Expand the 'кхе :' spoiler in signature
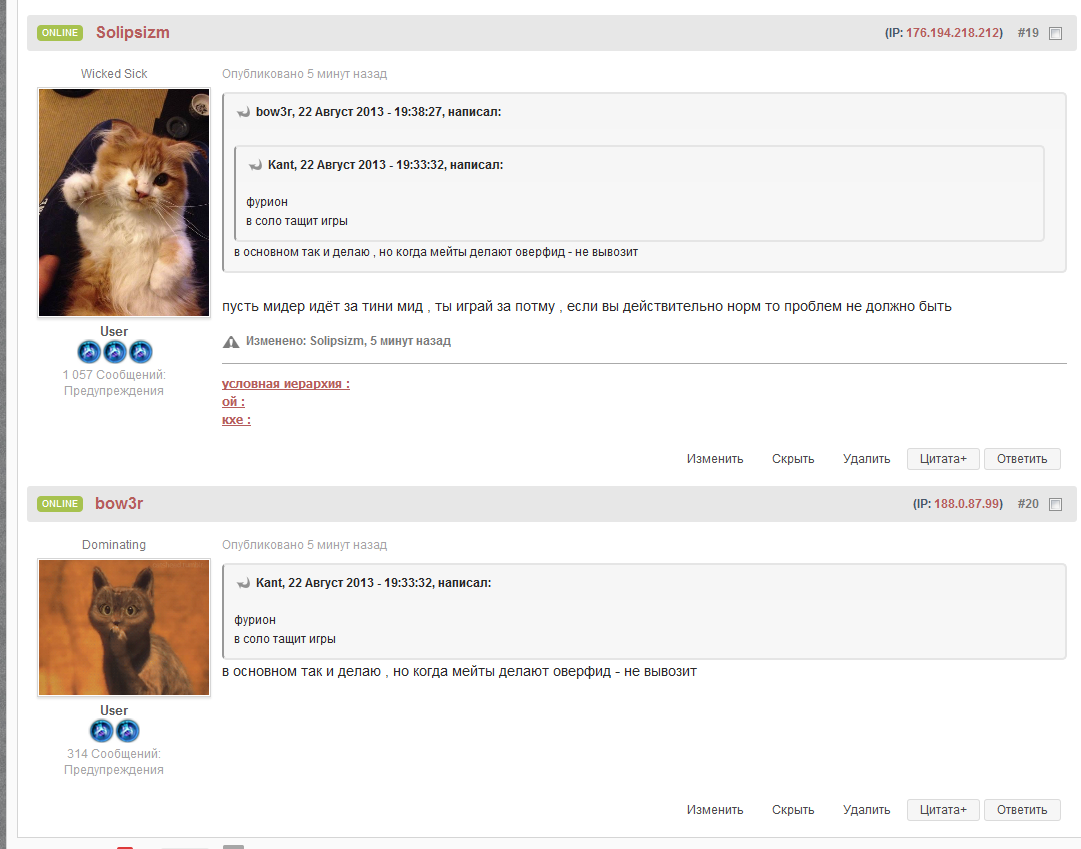Screen dimensions: 1081x849 point(236,420)
